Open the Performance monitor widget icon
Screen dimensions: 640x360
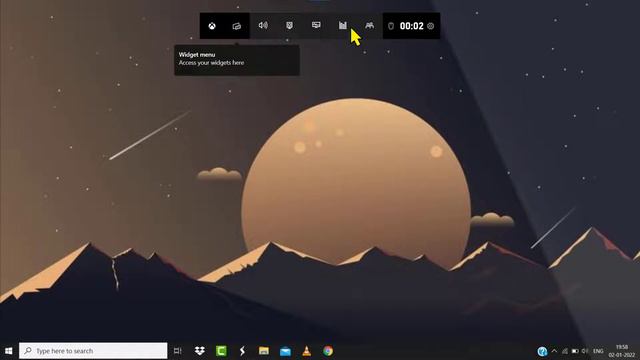(x=316, y=25)
